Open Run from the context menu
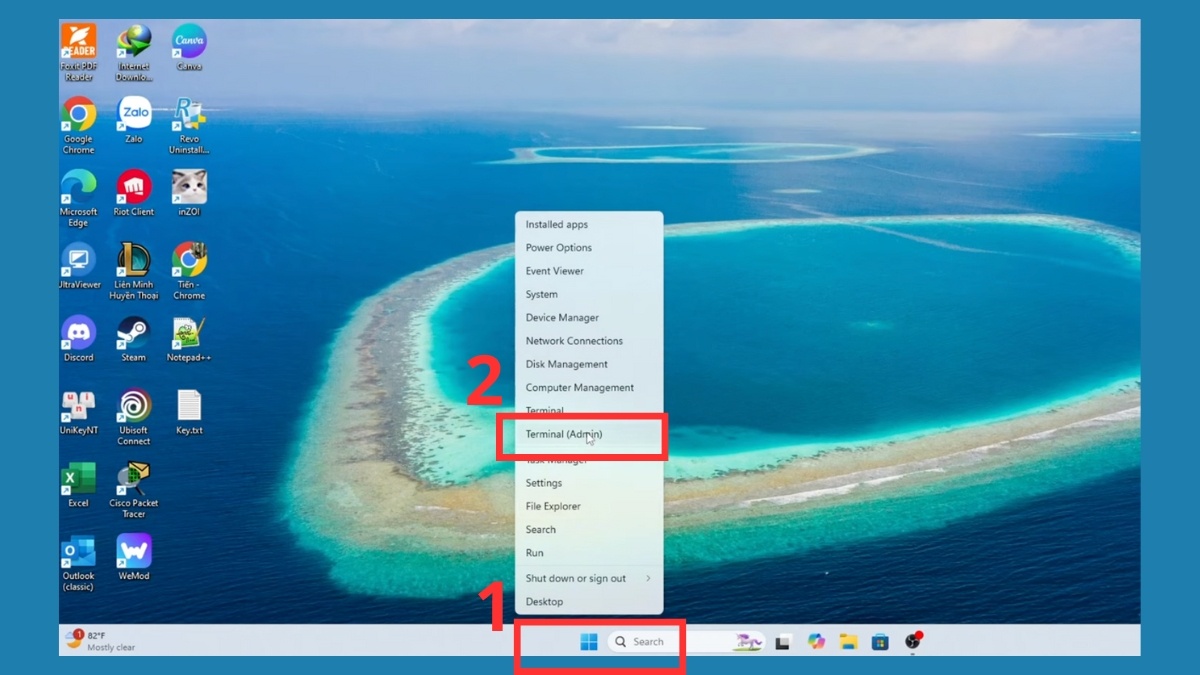1200x675 pixels. pyautogui.click(x=589, y=553)
